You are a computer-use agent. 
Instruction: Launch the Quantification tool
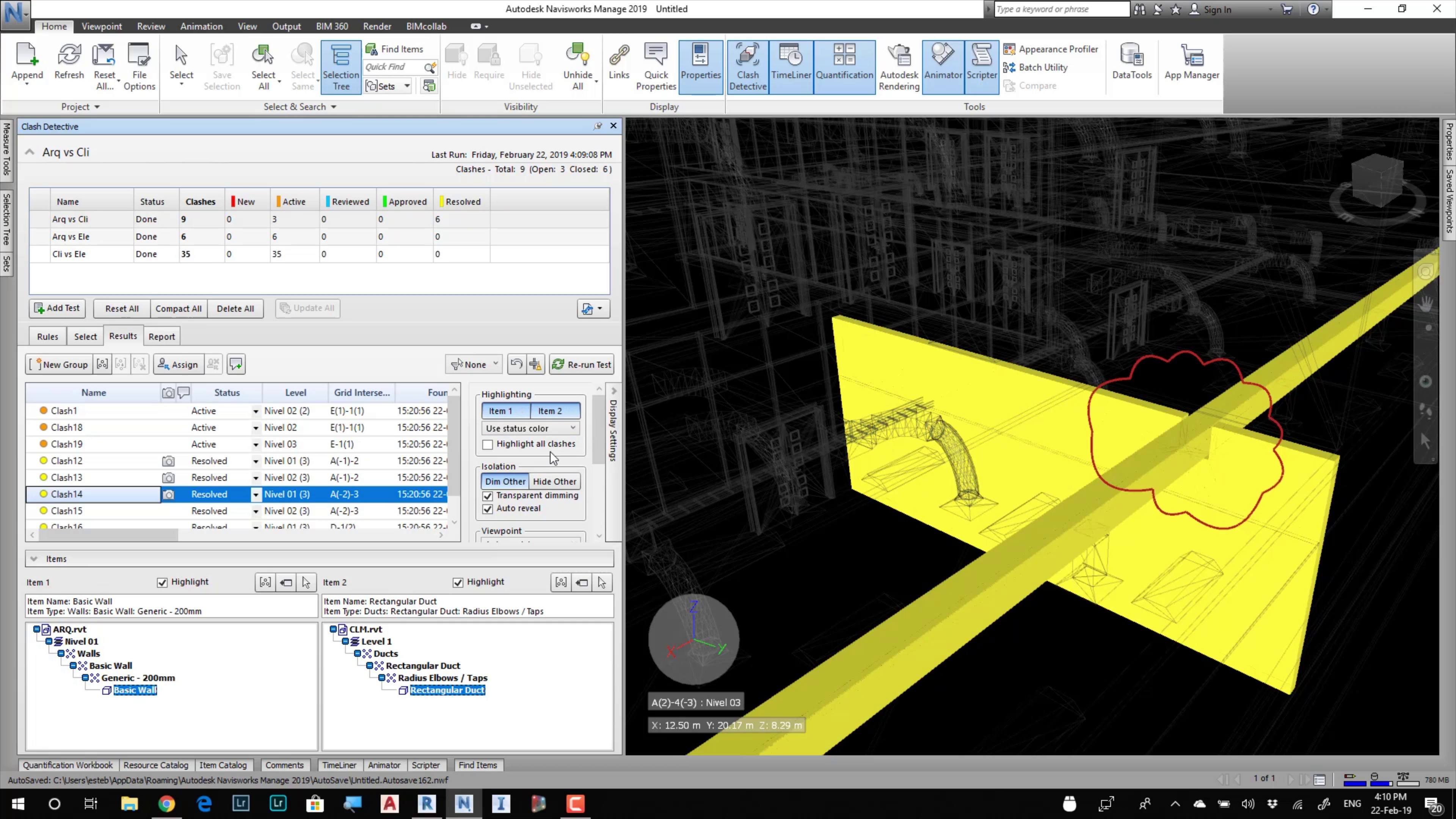[844, 67]
